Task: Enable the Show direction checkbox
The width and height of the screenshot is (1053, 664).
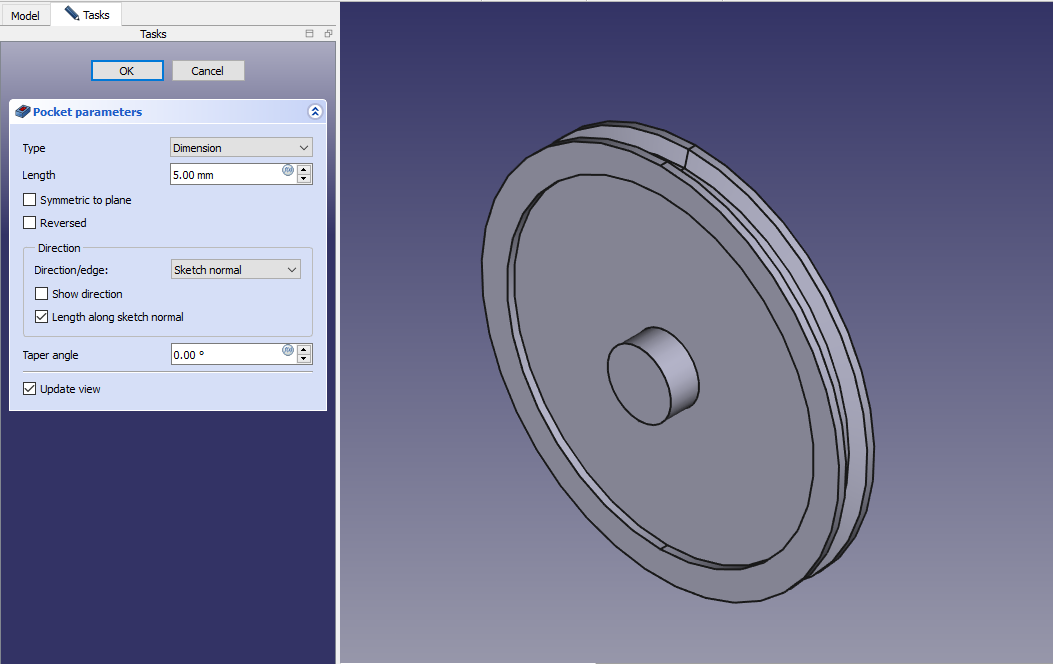Action: tap(42, 294)
